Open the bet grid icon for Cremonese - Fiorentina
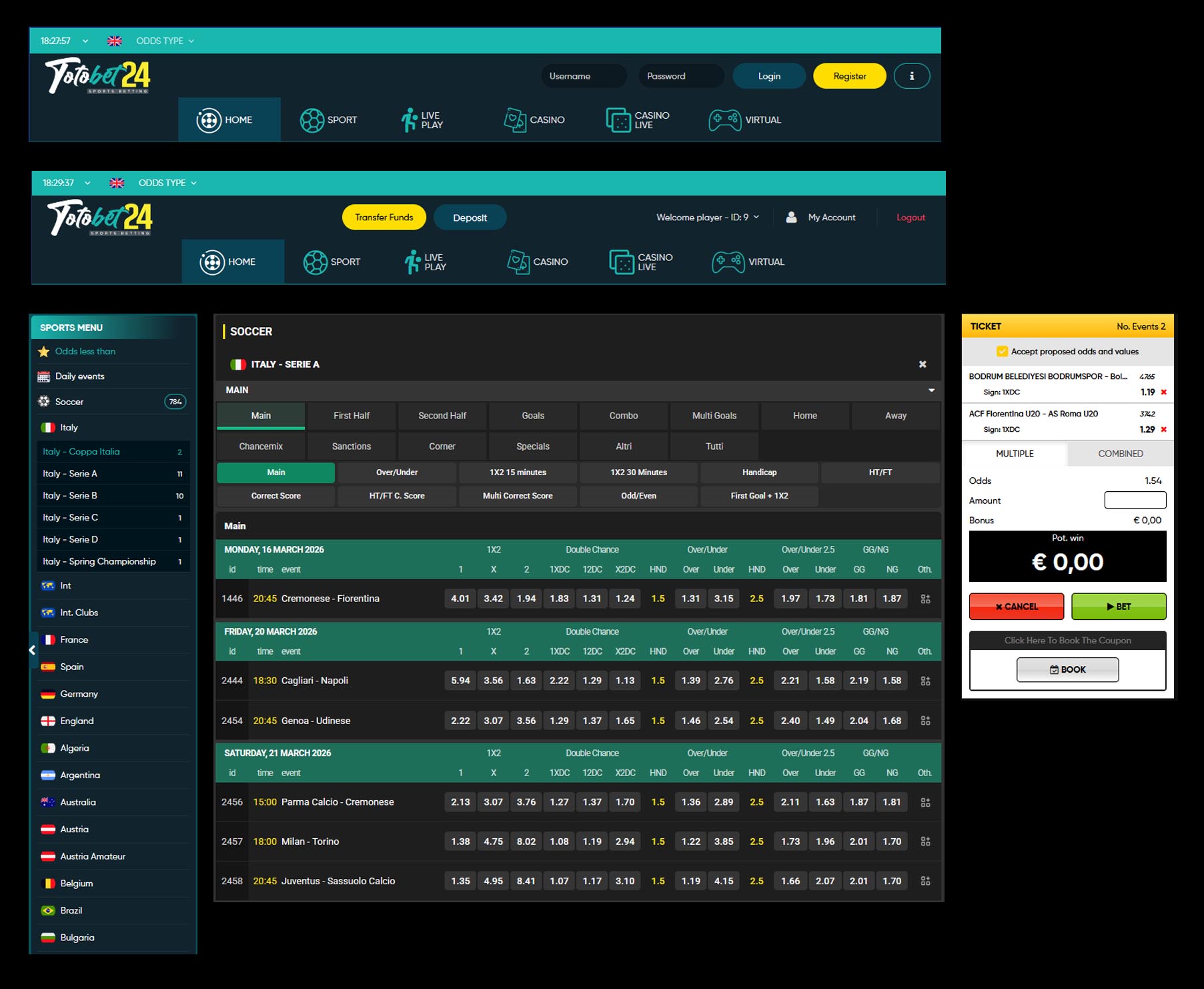1204x989 pixels. (925, 599)
